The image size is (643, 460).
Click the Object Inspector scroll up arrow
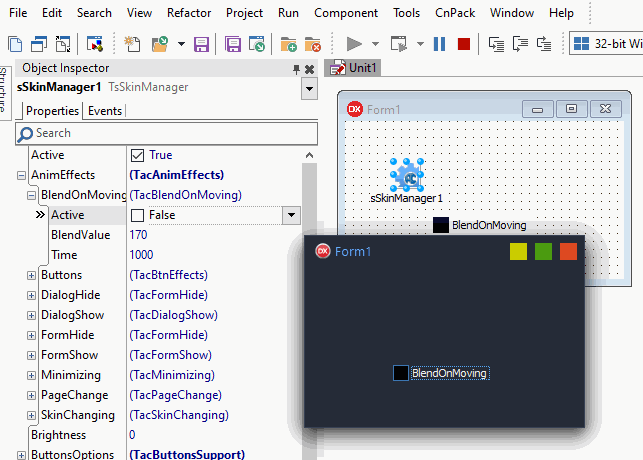(310, 155)
